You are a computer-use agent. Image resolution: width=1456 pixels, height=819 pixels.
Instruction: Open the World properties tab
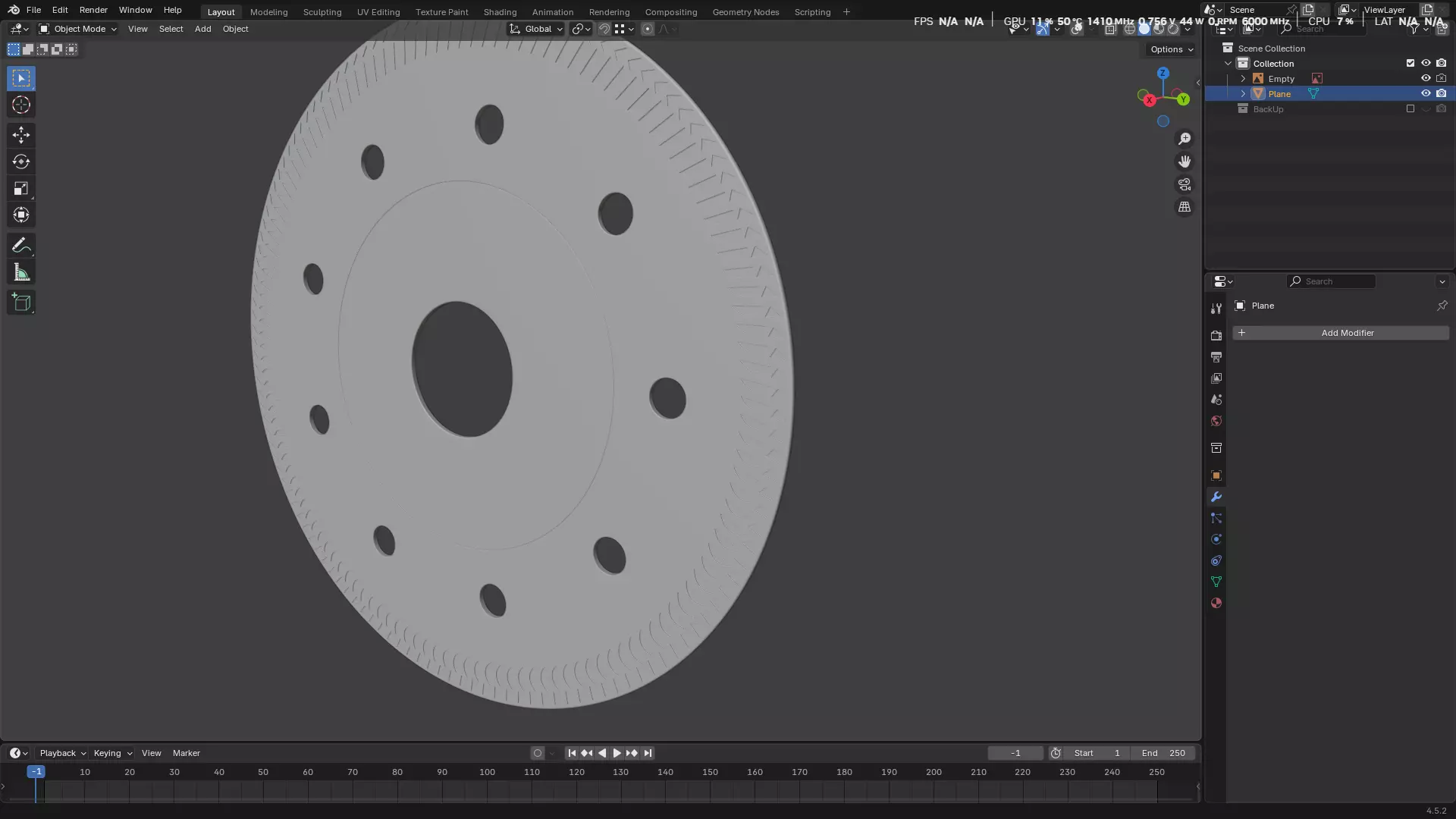click(x=1216, y=421)
